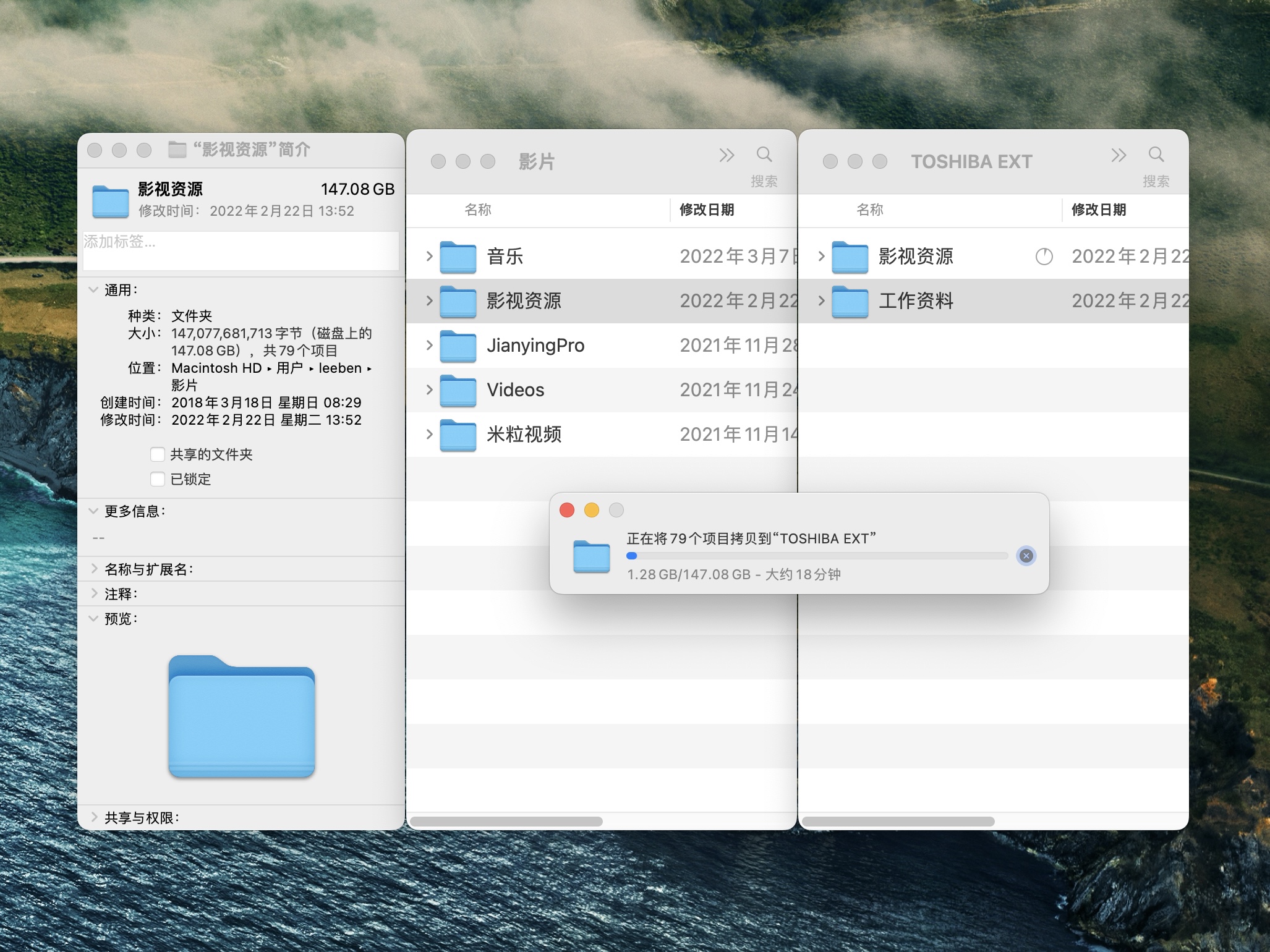Cancel the copy with the circled X icon
Screen dimensions: 1270x952
1026,556
